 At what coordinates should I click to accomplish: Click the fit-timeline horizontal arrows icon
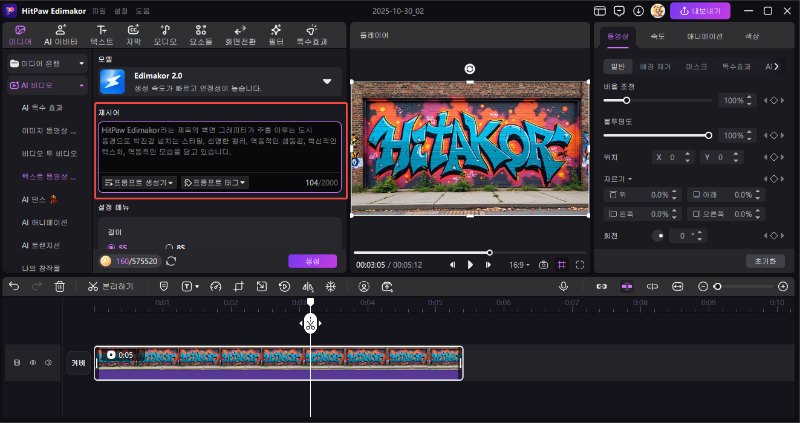(678, 287)
